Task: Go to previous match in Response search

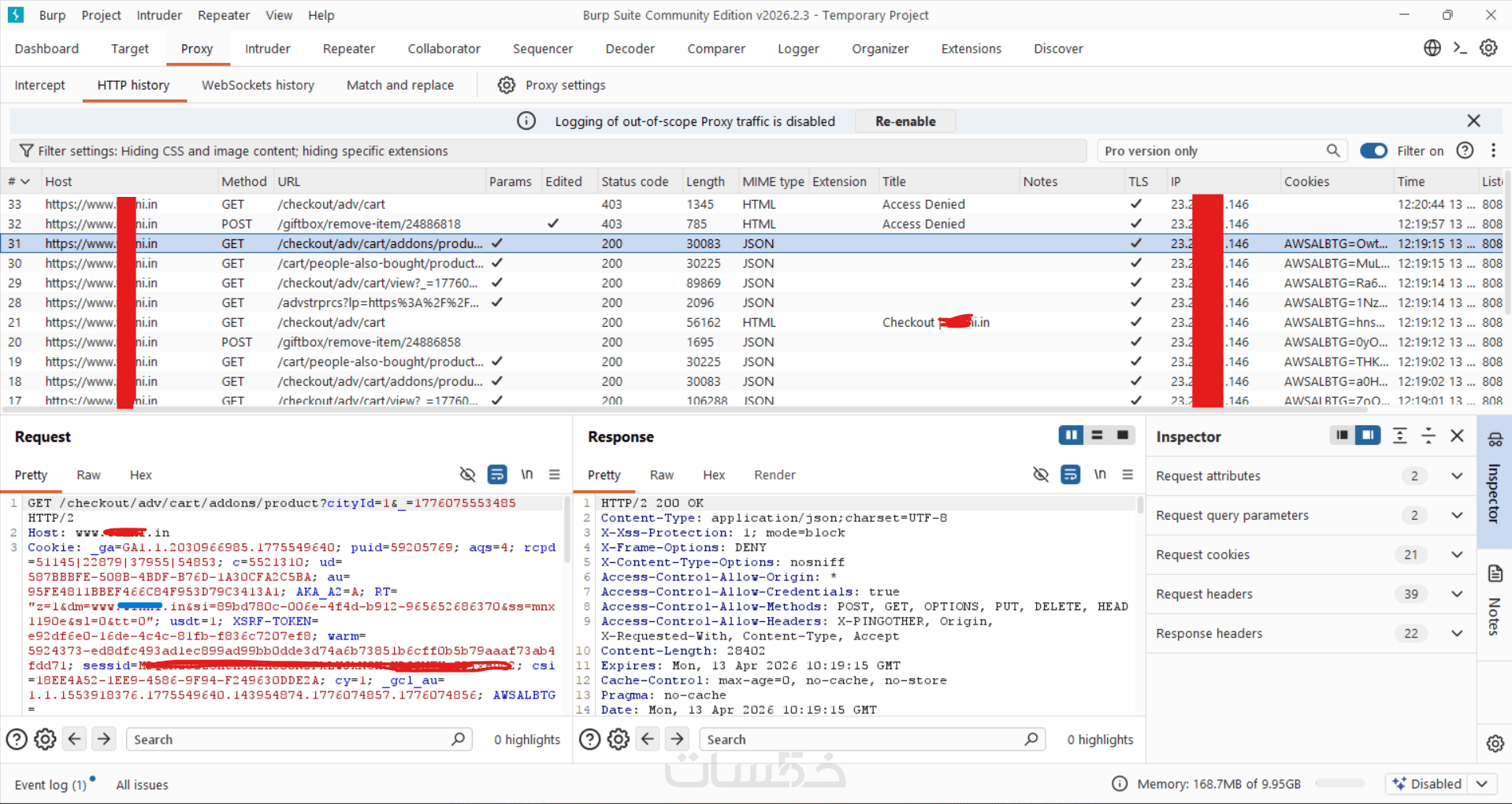Action: point(648,739)
